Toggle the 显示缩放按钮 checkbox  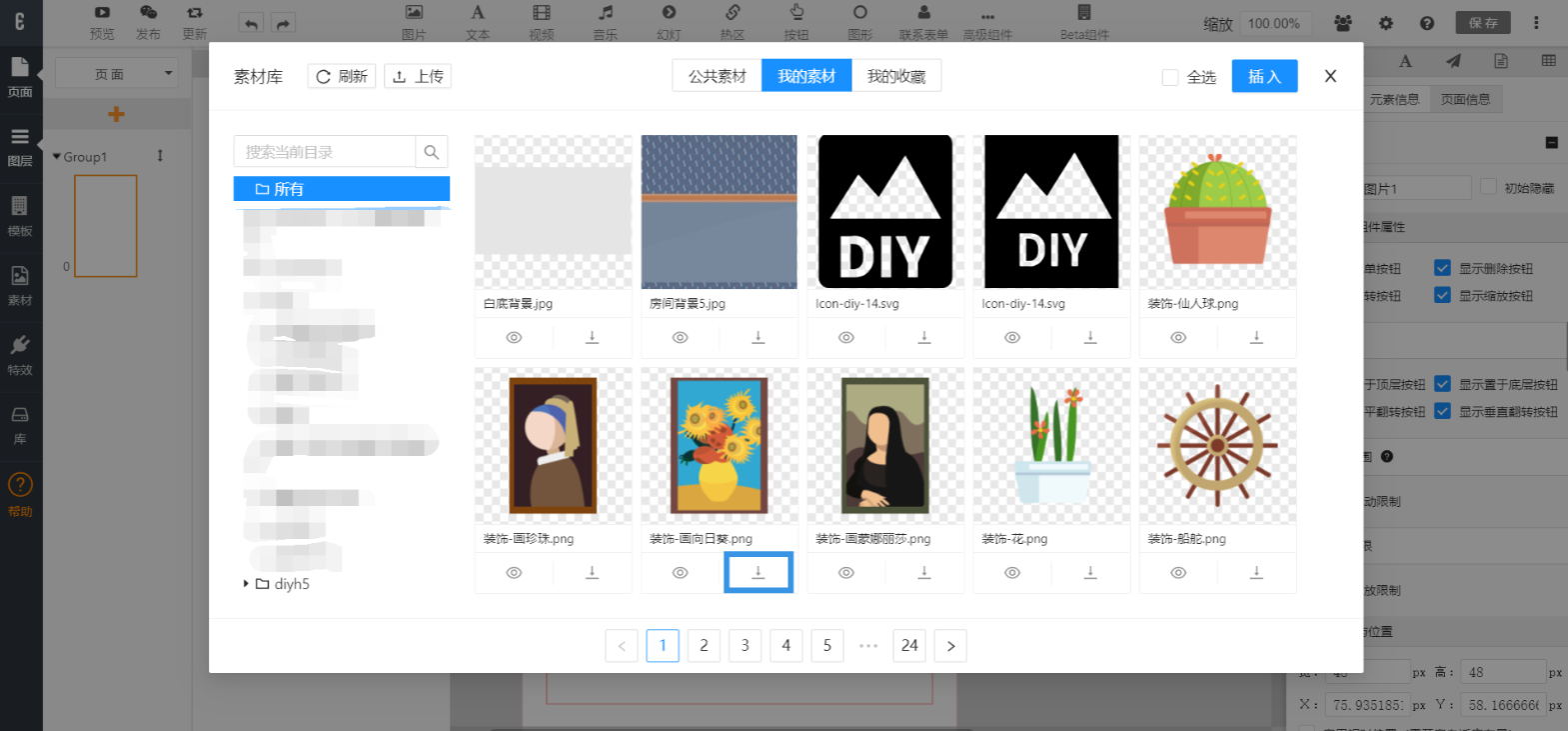coord(1442,295)
